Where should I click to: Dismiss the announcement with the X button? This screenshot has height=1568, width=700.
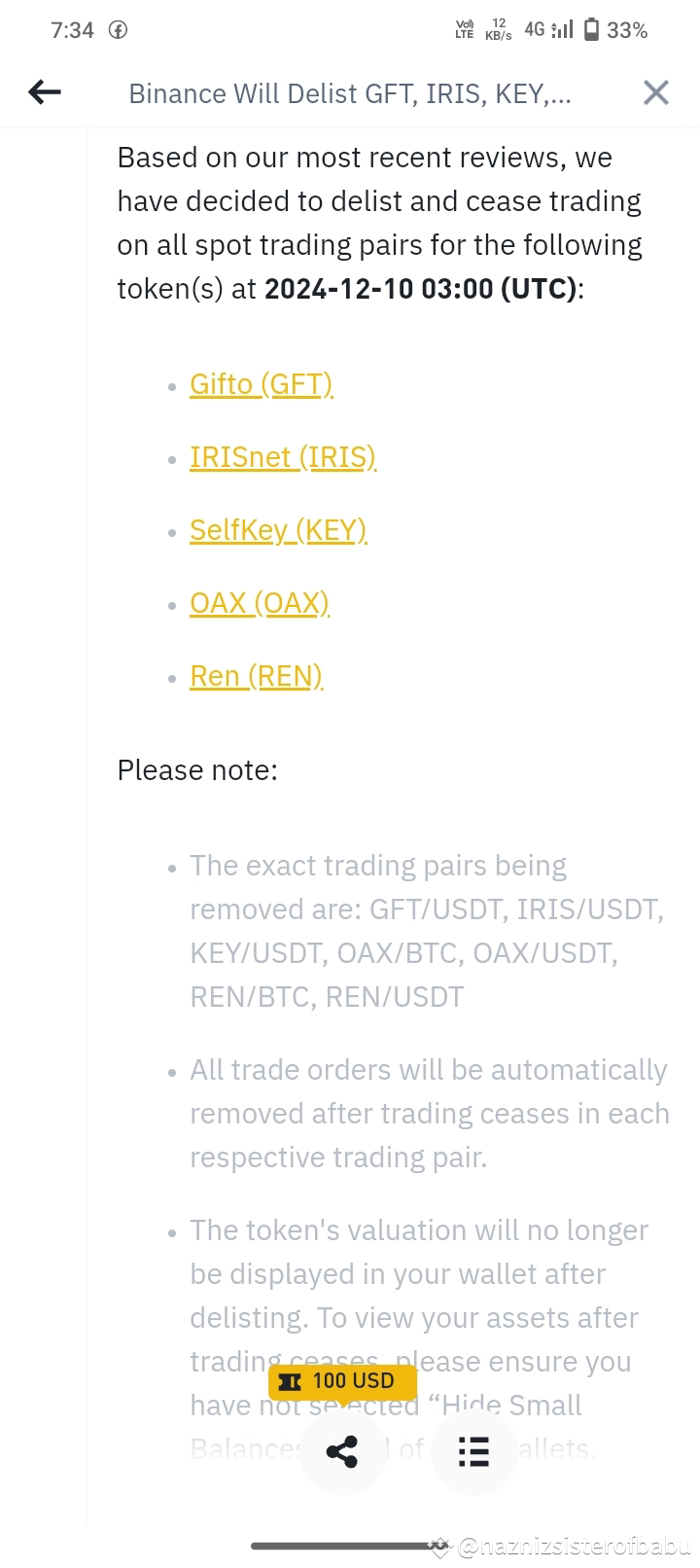coord(655,91)
